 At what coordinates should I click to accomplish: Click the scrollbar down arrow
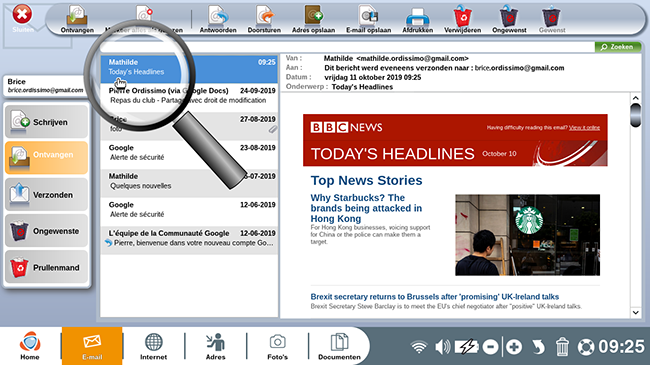635,313
